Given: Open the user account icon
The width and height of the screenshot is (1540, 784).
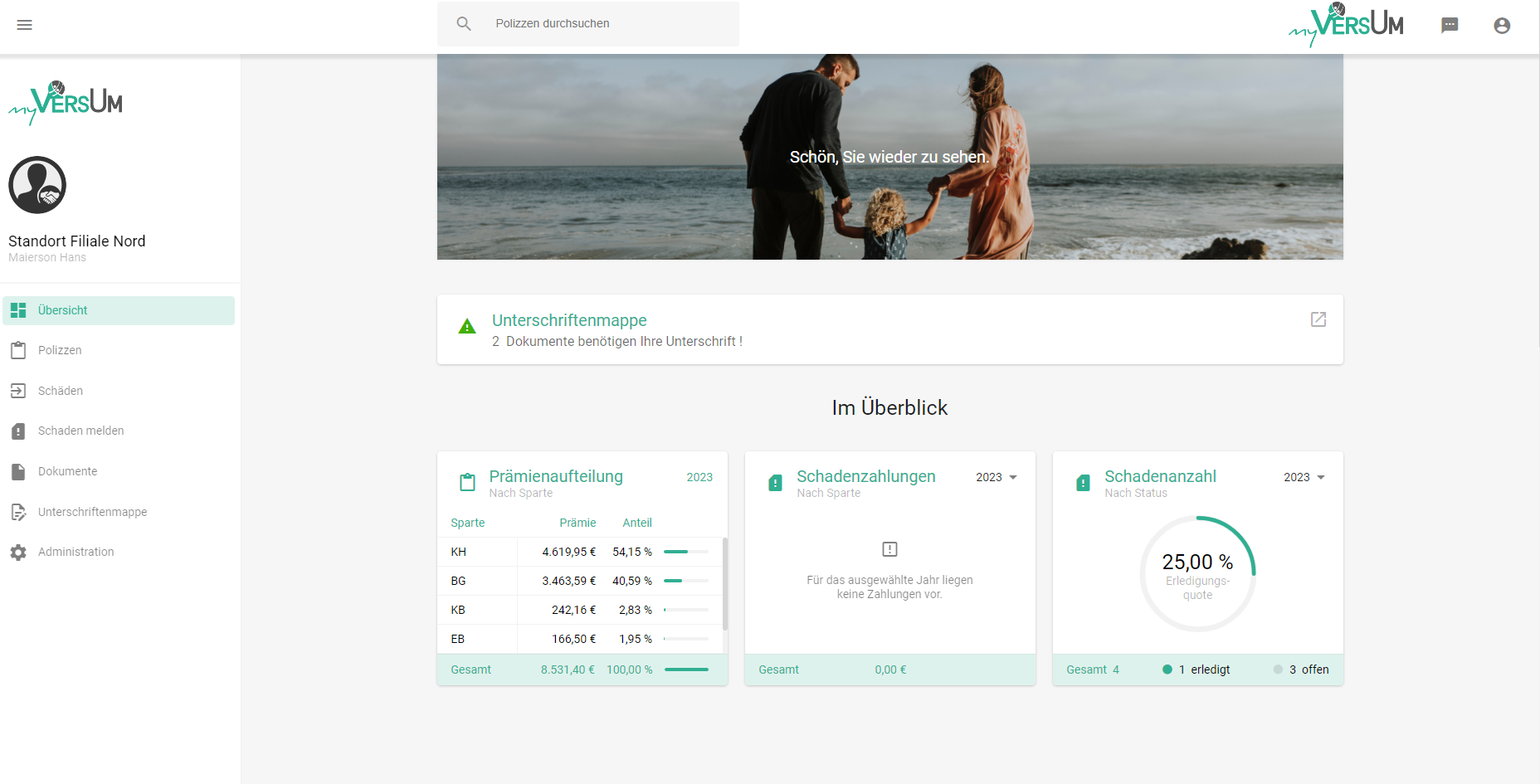Looking at the screenshot, I should coord(1502,26).
